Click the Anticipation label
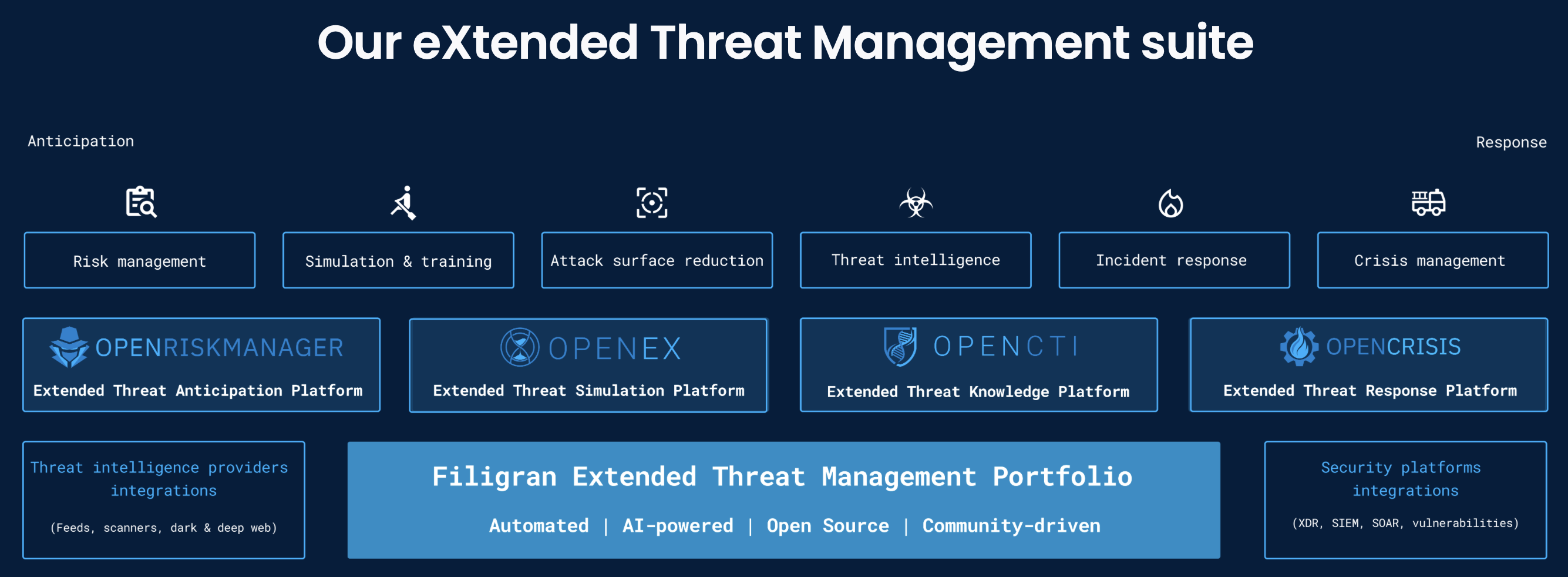 coord(80,141)
